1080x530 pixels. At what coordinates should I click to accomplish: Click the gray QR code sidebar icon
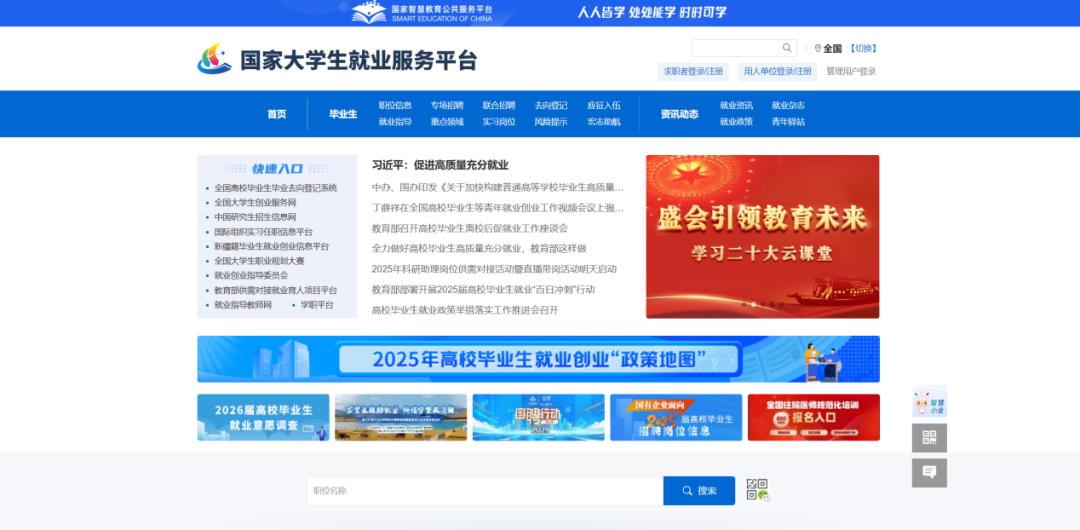coord(929,438)
